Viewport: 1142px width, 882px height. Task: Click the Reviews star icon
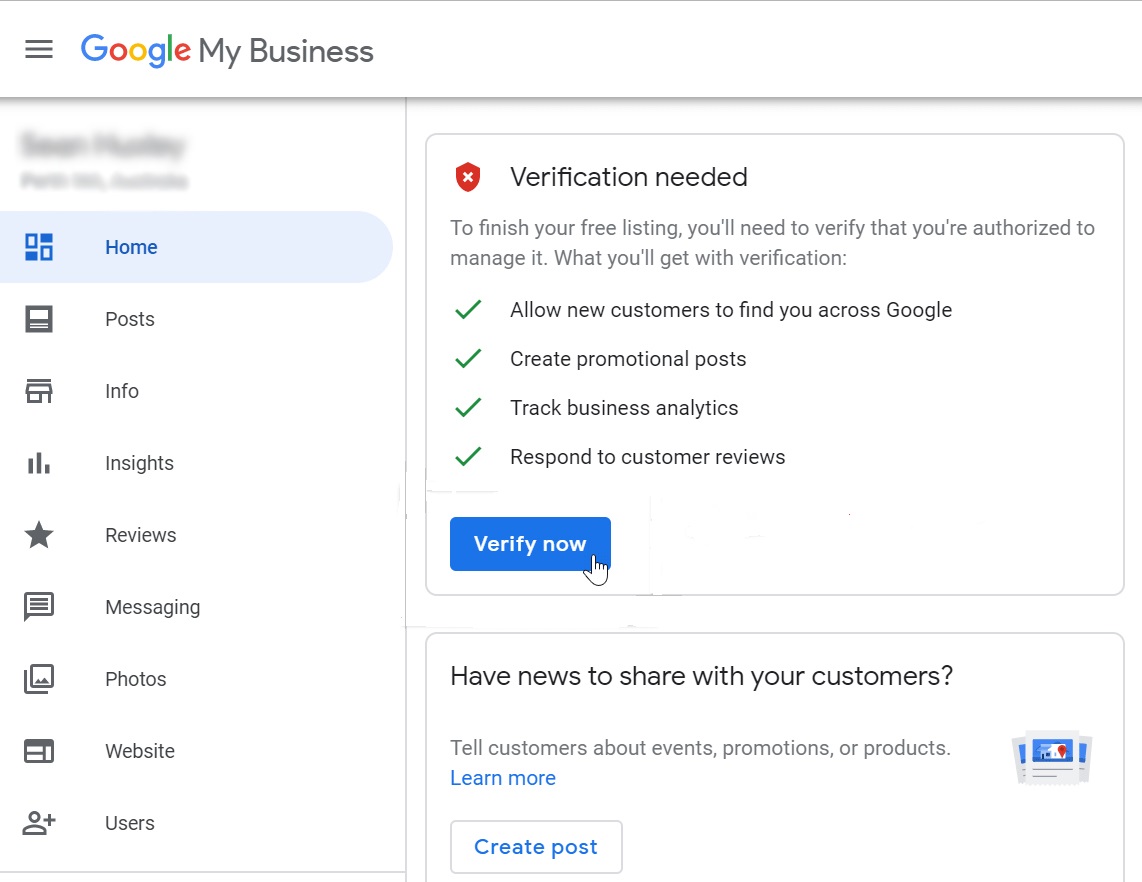(39, 535)
